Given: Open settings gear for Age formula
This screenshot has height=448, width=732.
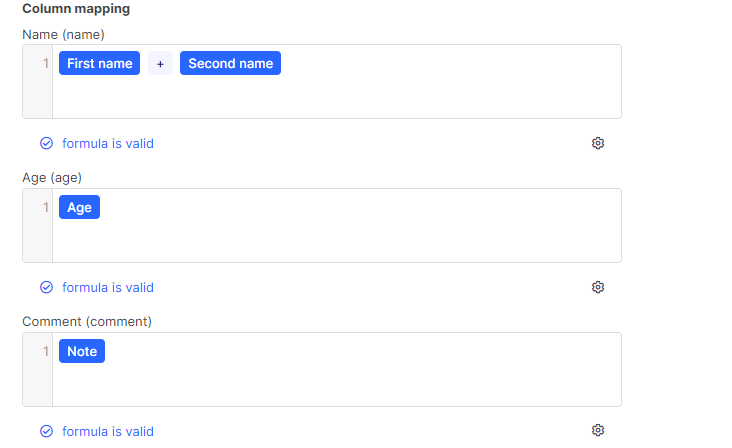Looking at the screenshot, I should (x=598, y=287).
